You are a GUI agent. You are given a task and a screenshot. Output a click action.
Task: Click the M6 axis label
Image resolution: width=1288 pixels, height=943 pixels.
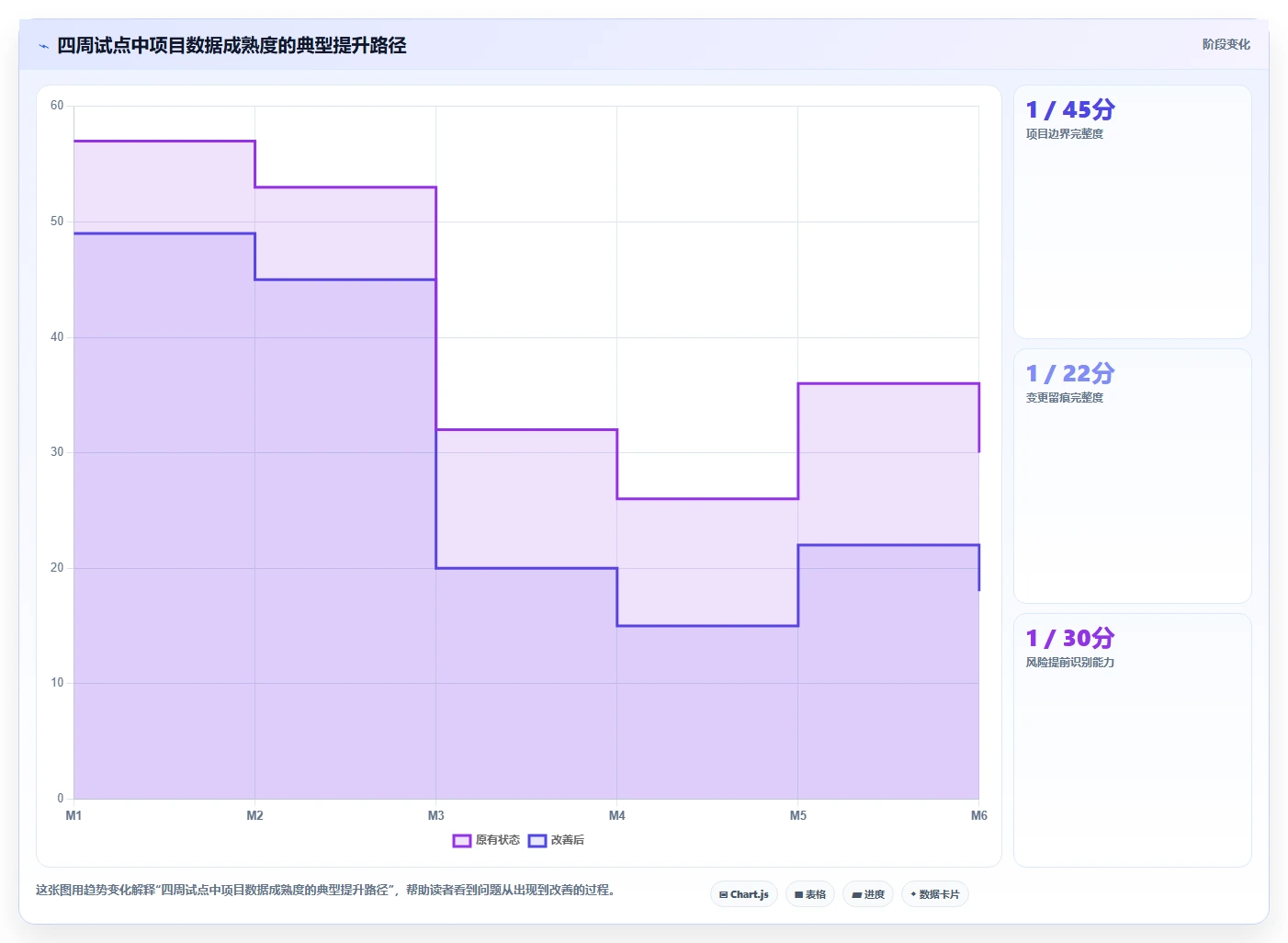pyautogui.click(x=979, y=815)
